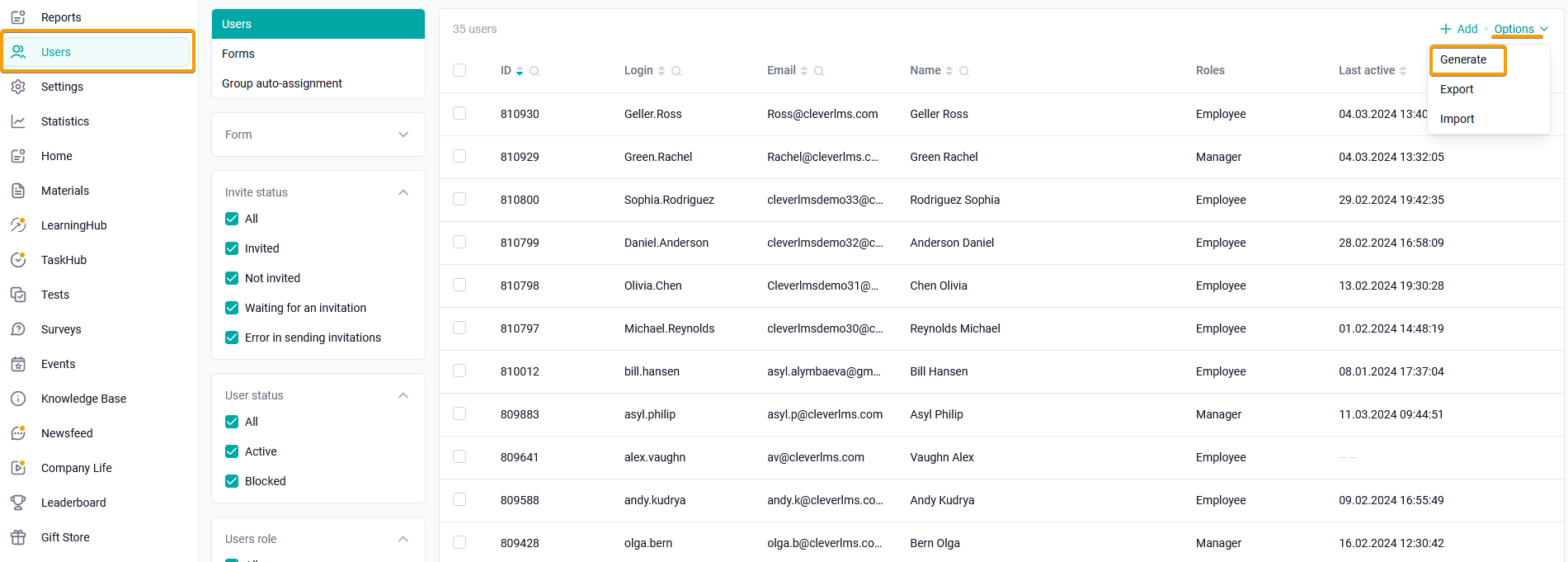Image resolution: width=1568 pixels, height=562 pixels.
Task: Toggle the Blocked user status checkbox
Action: [x=232, y=481]
